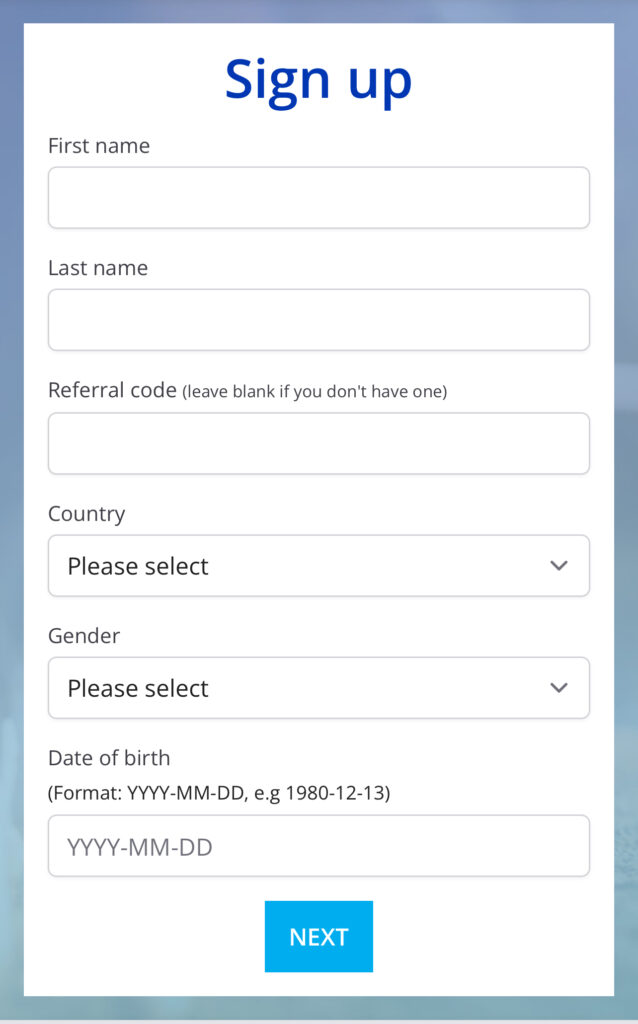Click the Sign up heading

pyautogui.click(x=319, y=80)
